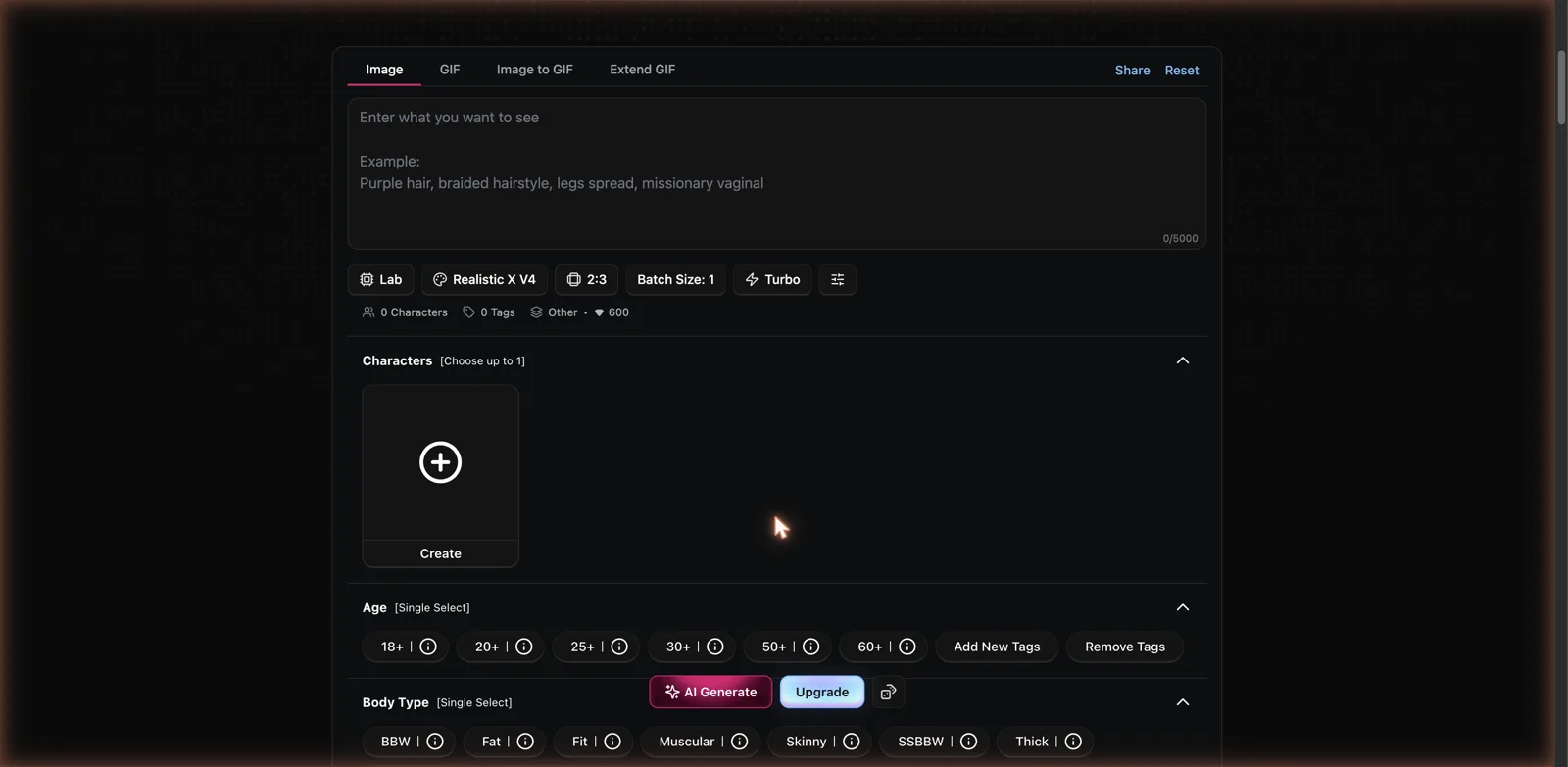This screenshot has height=767, width=1568.
Task: Switch to the GIF tab
Action: 450,70
